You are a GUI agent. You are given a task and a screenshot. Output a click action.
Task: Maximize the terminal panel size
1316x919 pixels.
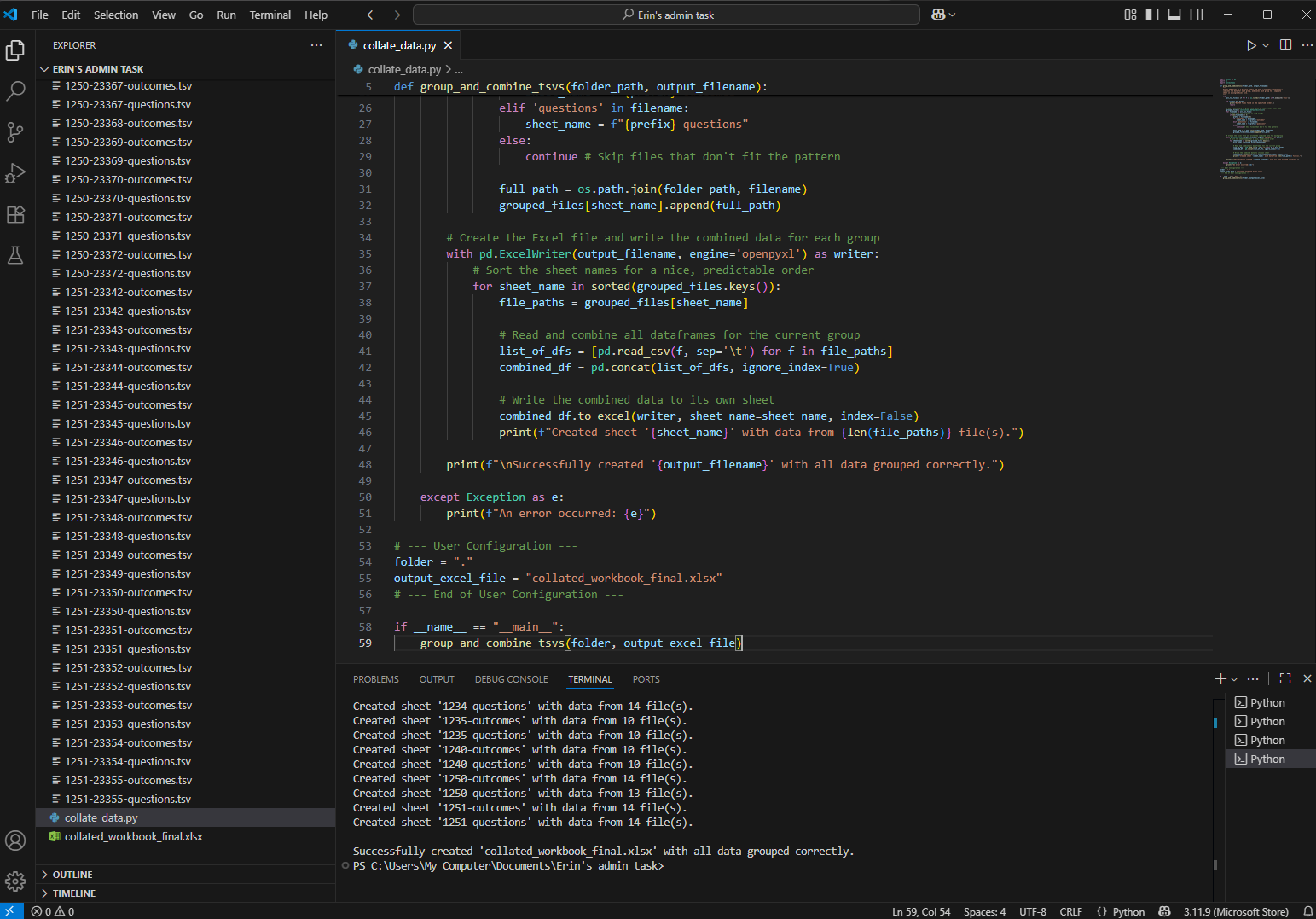[1285, 678]
